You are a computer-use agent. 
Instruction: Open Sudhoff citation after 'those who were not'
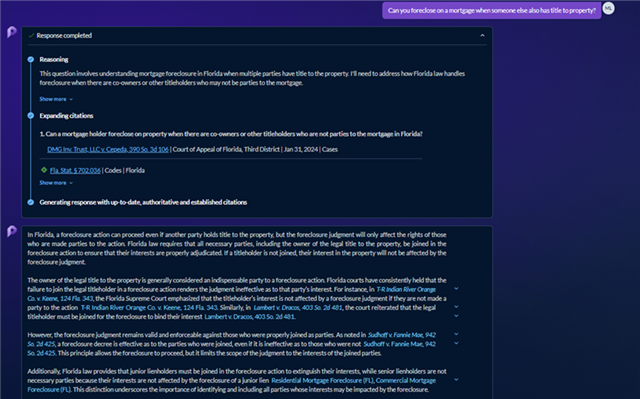(x=400, y=344)
